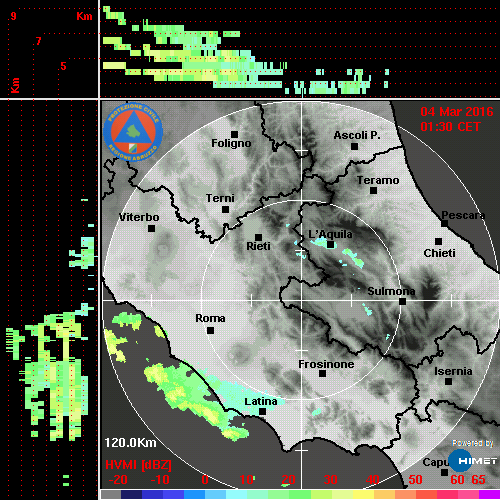This screenshot has width=500, height=500.
Task: Click the gray swatch in color scale
Action: pyautogui.click(x=111, y=495)
